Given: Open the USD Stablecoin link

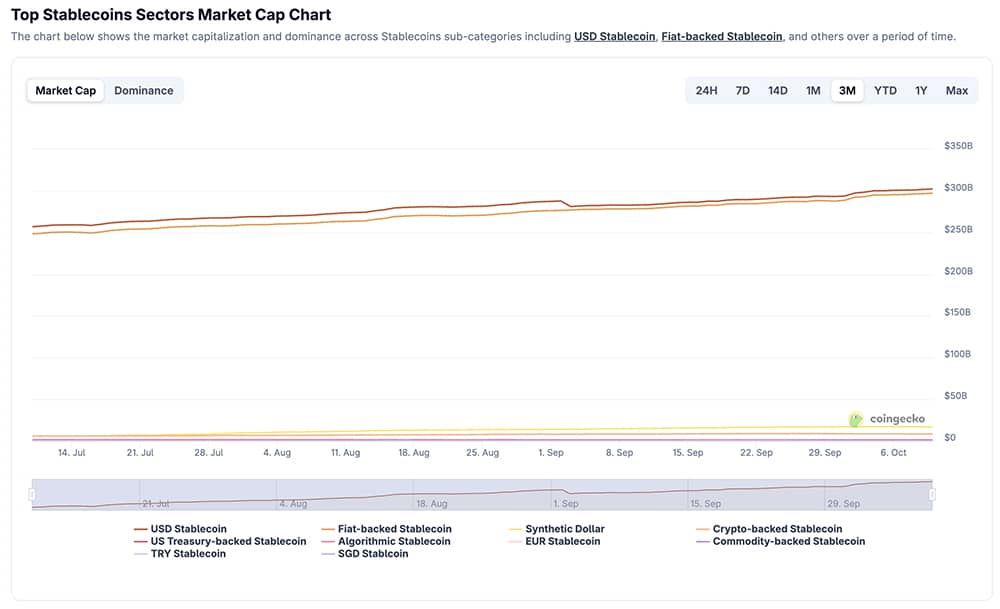Looking at the screenshot, I should (614, 36).
